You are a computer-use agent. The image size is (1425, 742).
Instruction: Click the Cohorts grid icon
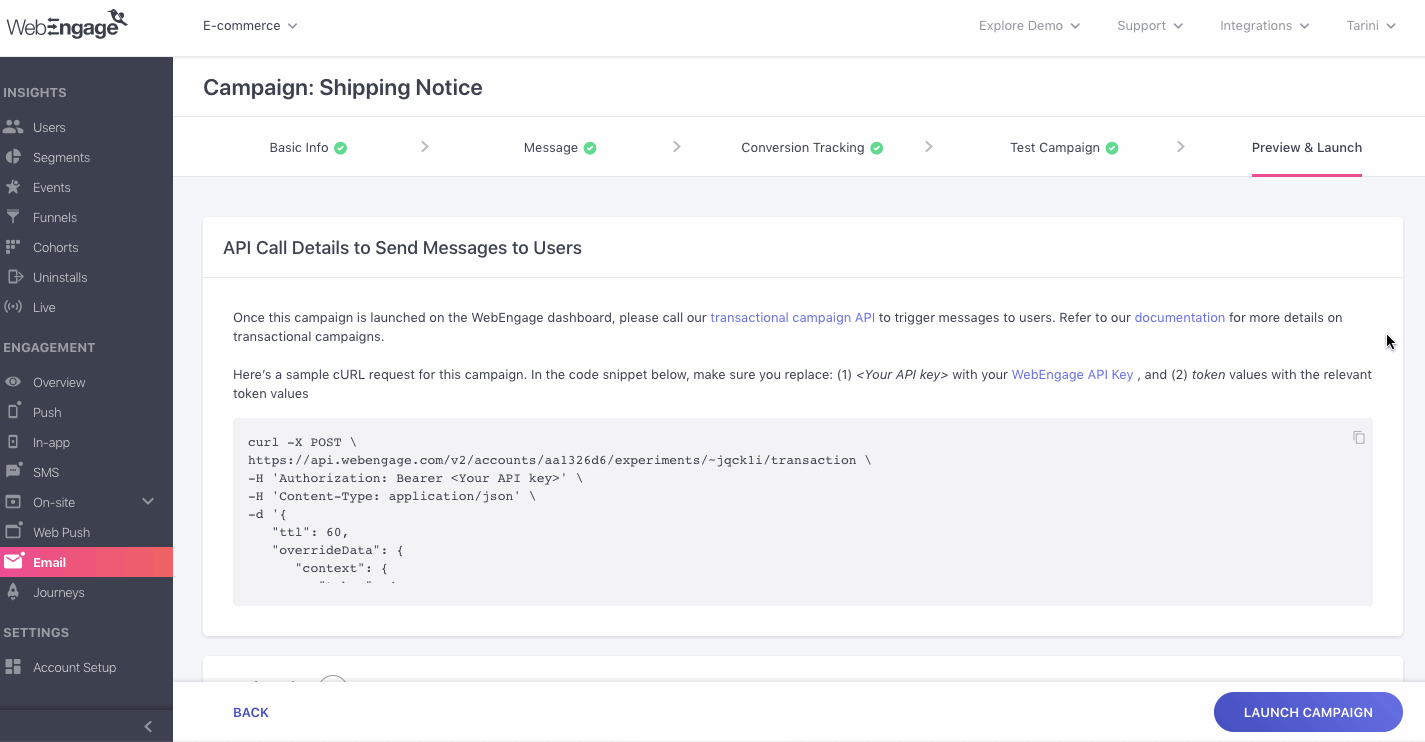pyautogui.click(x=13, y=247)
